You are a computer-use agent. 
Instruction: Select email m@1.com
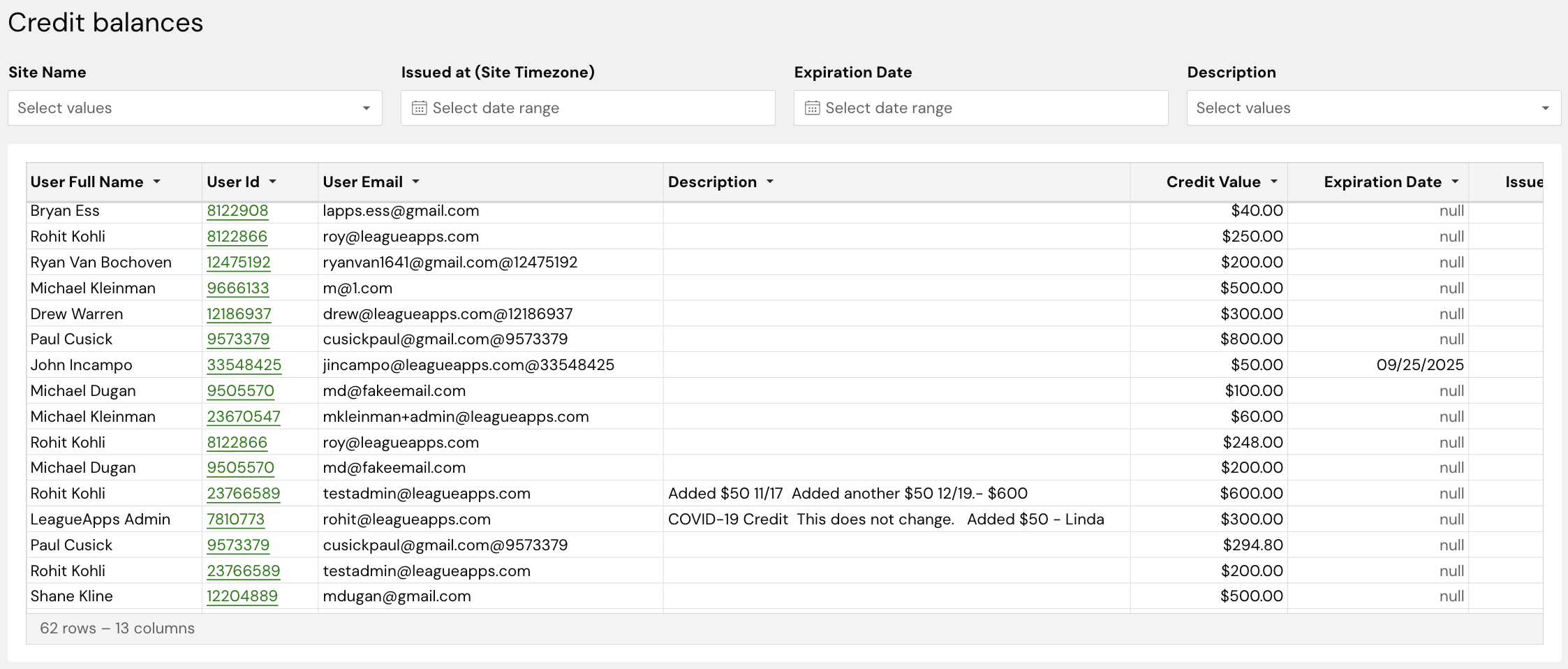357,288
